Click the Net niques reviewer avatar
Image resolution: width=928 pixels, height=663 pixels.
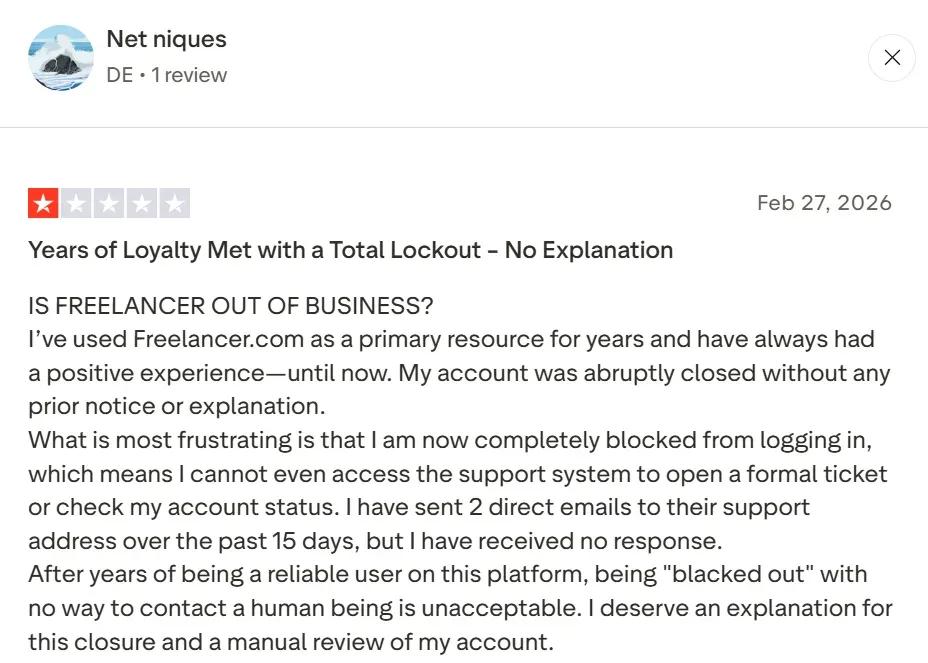[61, 58]
